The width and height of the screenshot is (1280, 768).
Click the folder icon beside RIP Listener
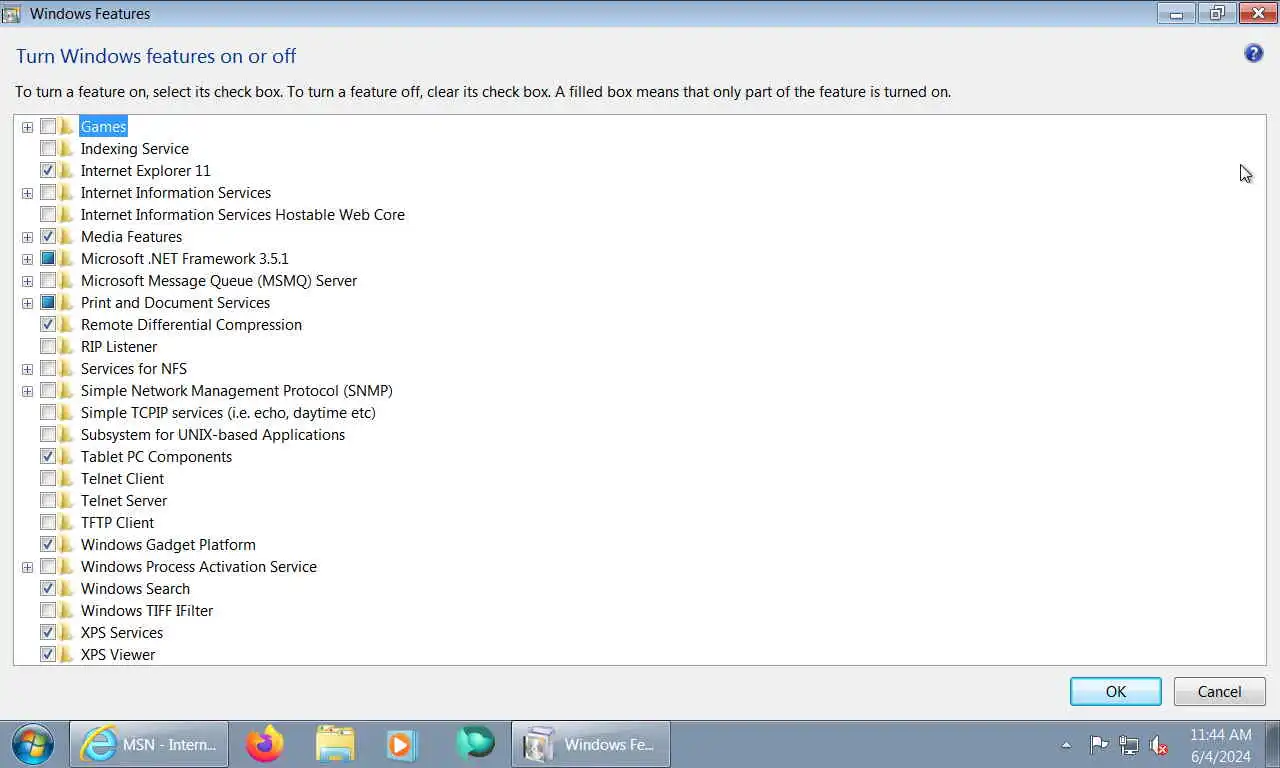(x=67, y=347)
